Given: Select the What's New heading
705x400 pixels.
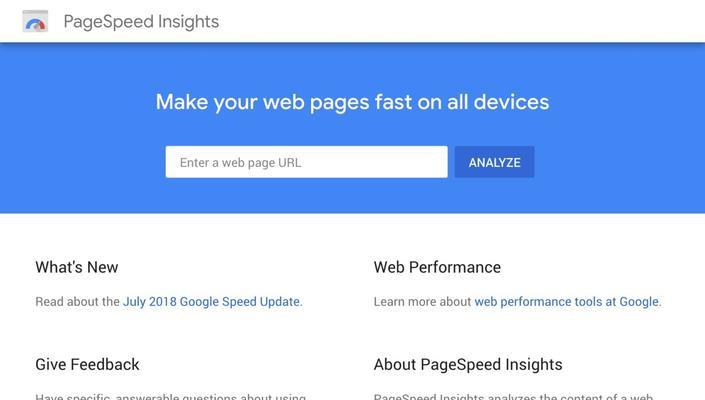Looking at the screenshot, I should (77, 267).
